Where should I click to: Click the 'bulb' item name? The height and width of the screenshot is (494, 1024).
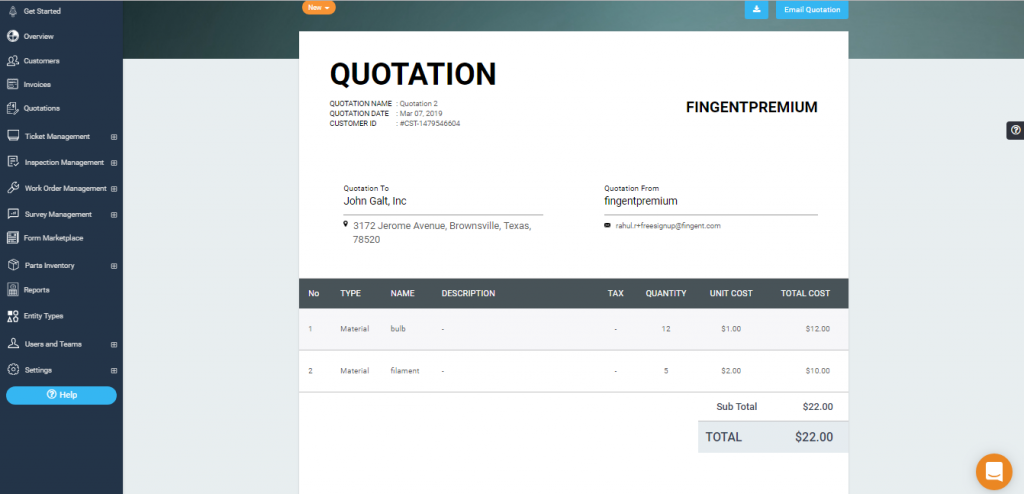398,329
